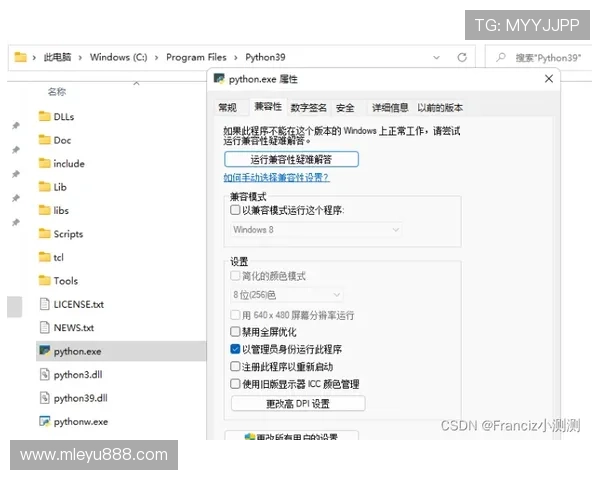Toggle disable fullscreen optimizations checkbox
This screenshot has width=600, height=480.
coord(235,331)
